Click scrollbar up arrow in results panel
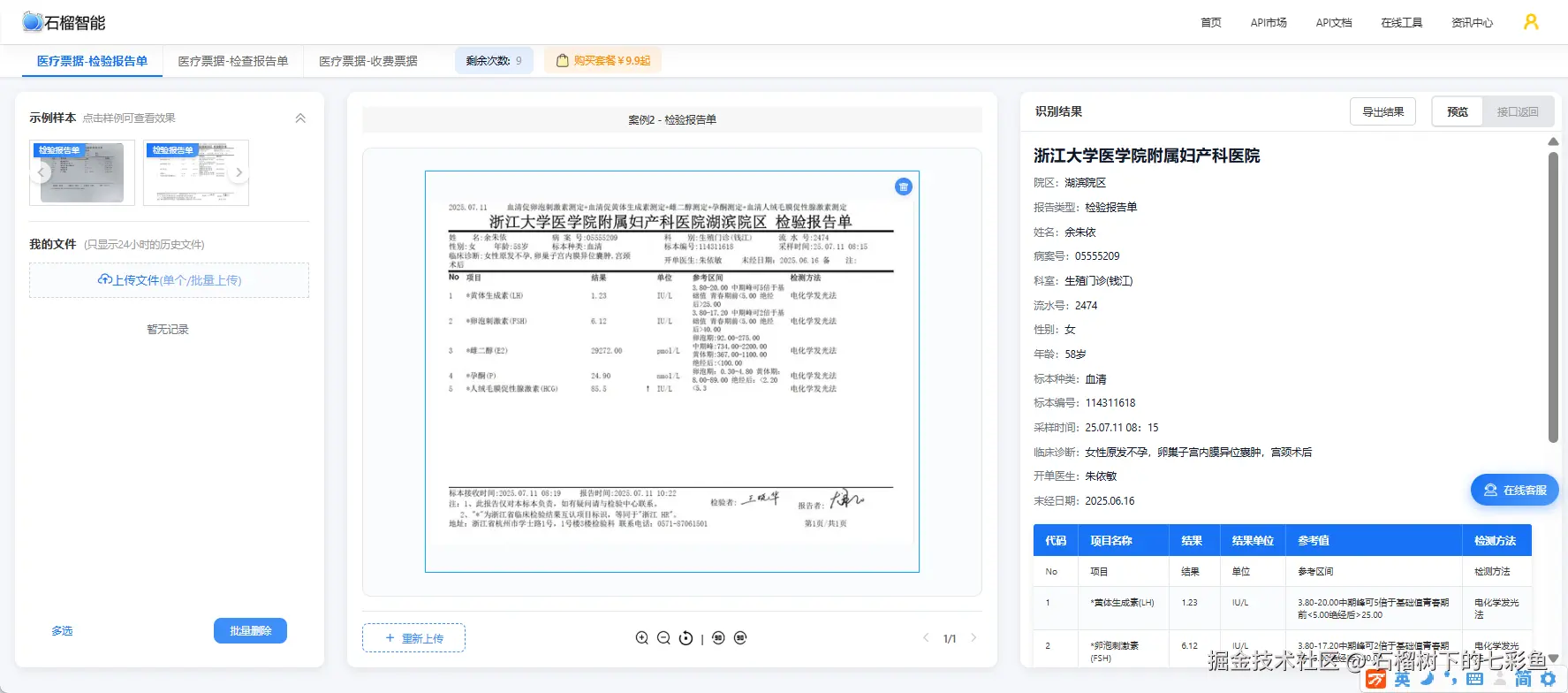This screenshot has width=1568, height=693. pos(1553,141)
